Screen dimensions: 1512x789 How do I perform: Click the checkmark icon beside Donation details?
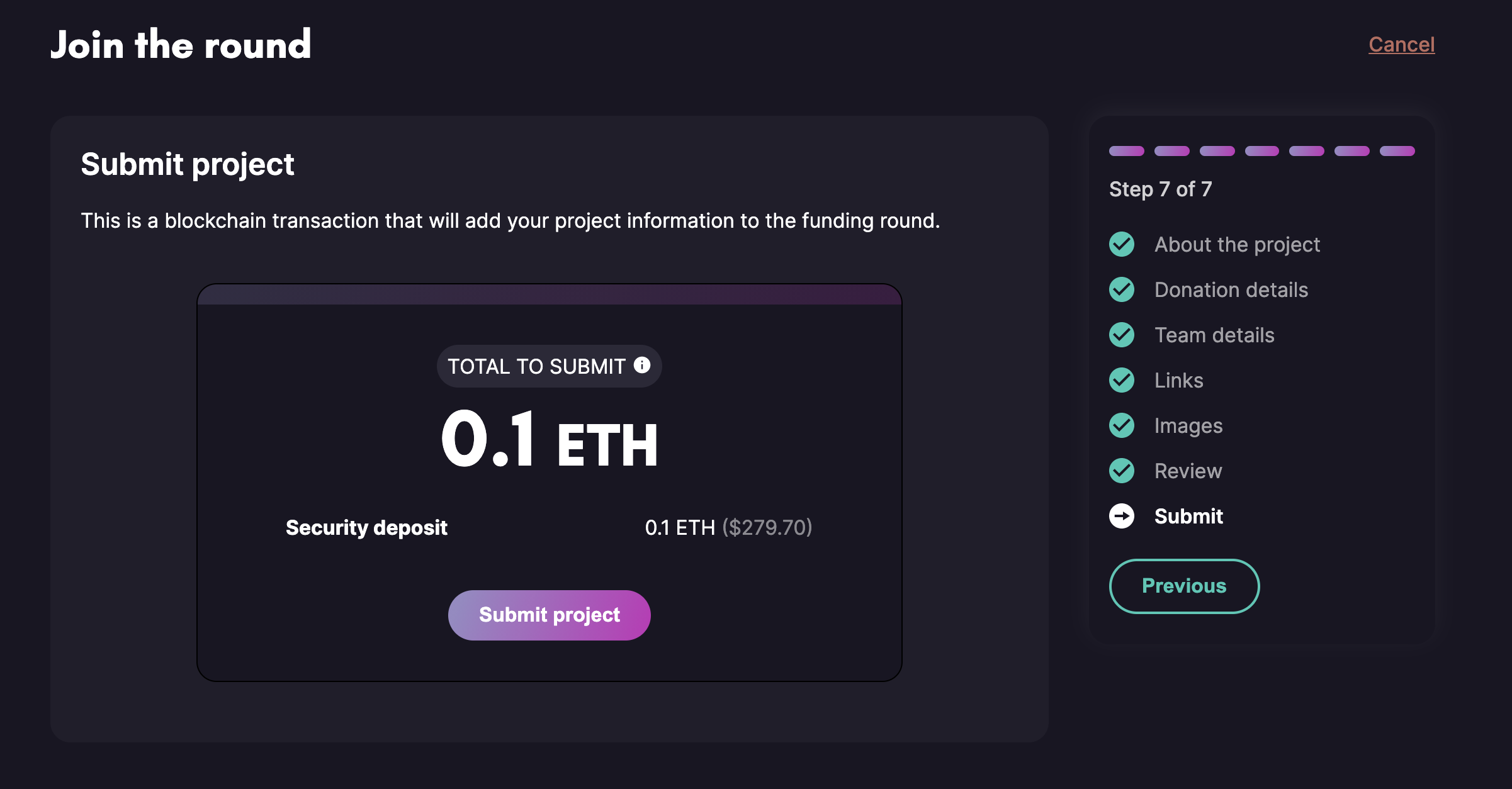point(1121,289)
